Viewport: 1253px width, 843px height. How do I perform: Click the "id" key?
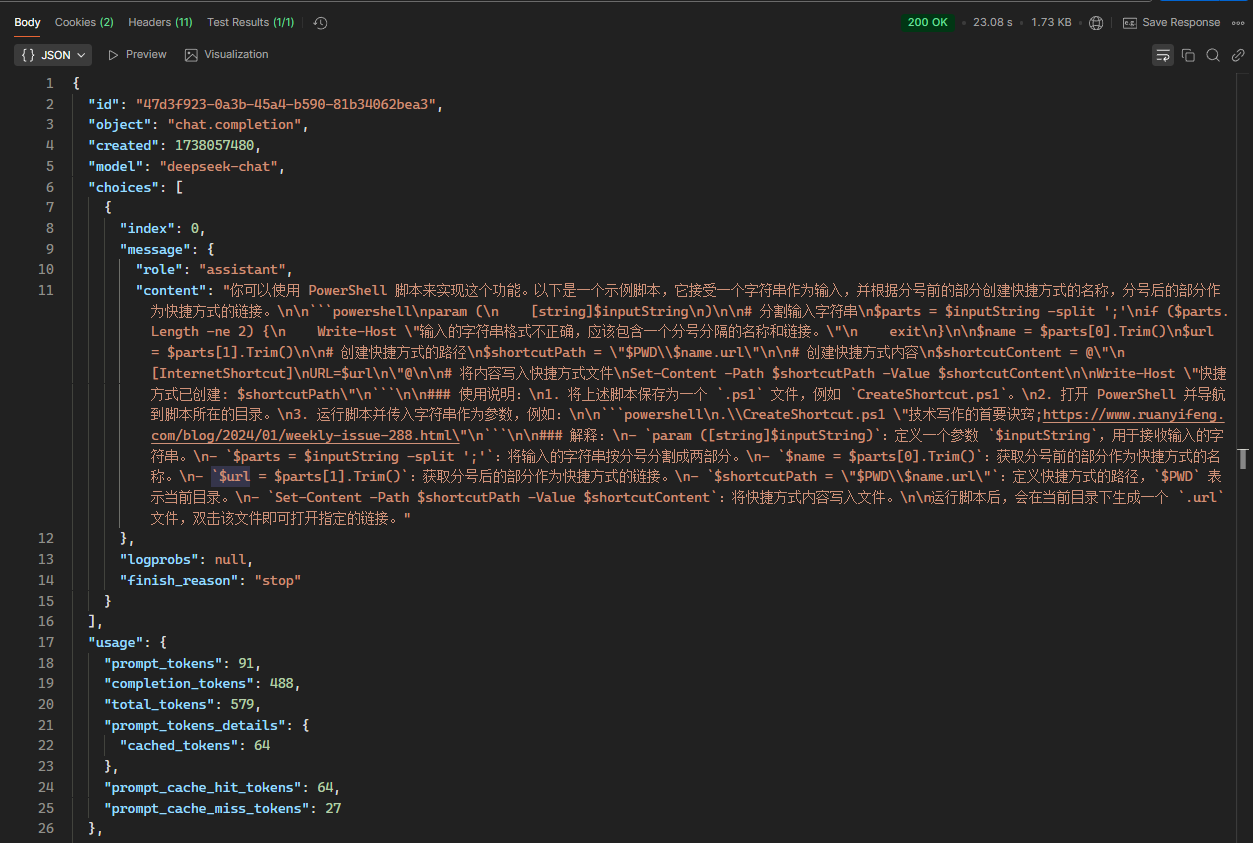103,104
